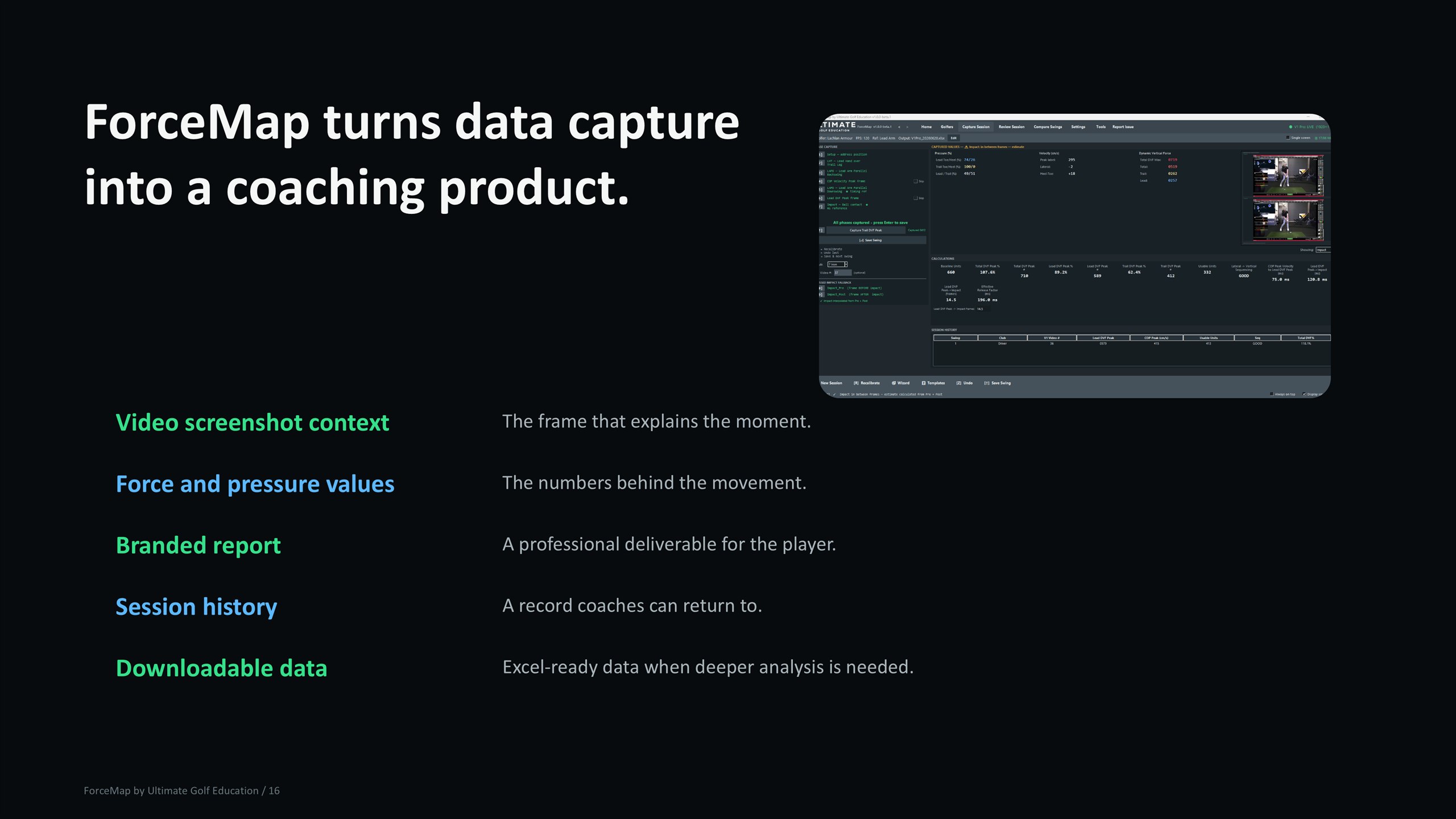Click the back navigation arrow icon
The height and width of the screenshot is (819, 1456).
(x=899, y=127)
